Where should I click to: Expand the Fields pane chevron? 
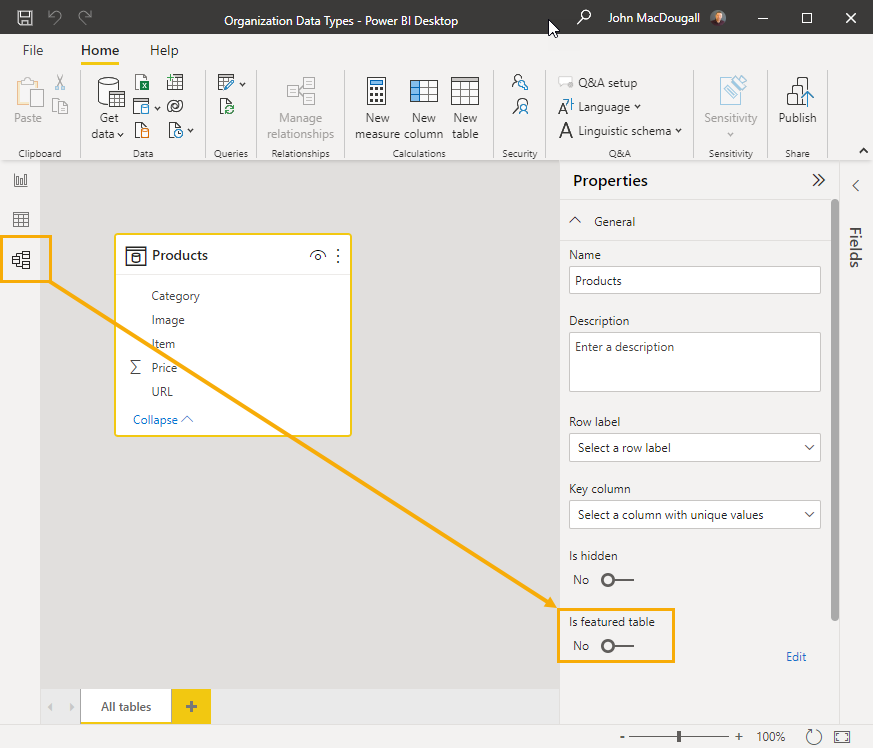856,185
